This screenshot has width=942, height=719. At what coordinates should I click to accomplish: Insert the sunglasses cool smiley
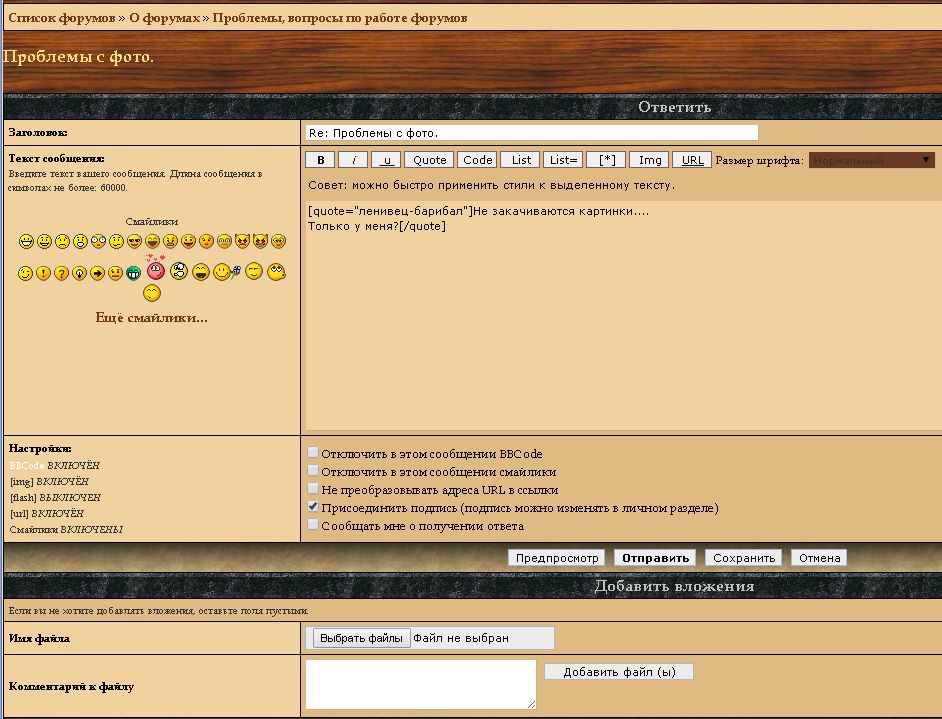(134, 242)
